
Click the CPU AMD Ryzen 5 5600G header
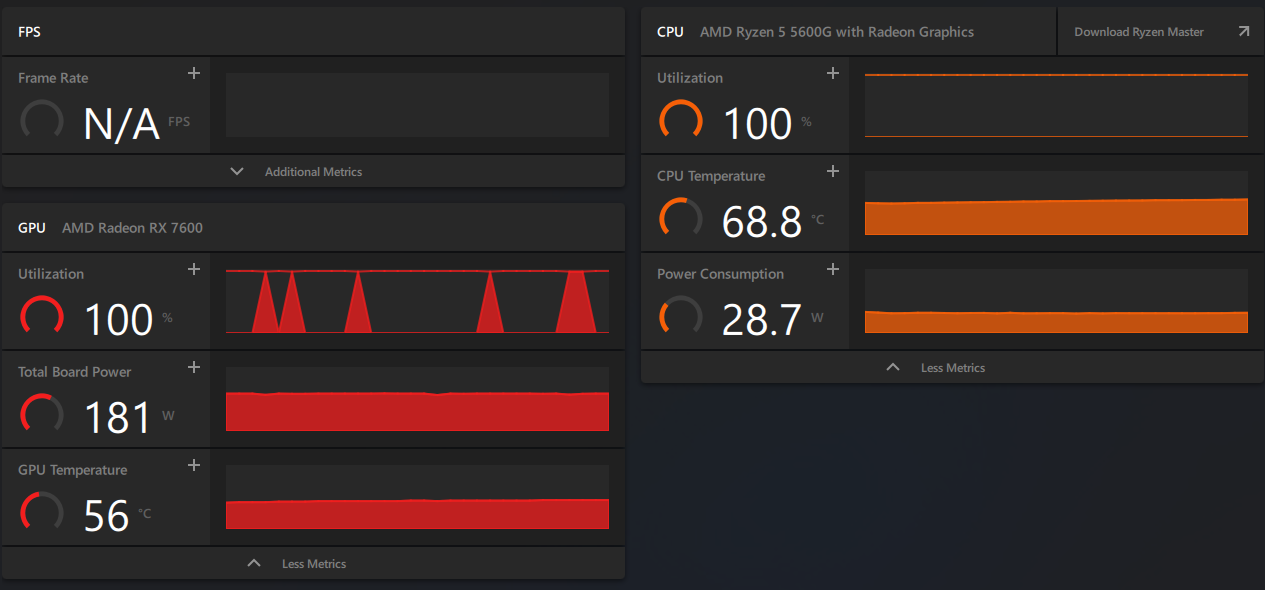pyautogui.click(x=848, y=32)
